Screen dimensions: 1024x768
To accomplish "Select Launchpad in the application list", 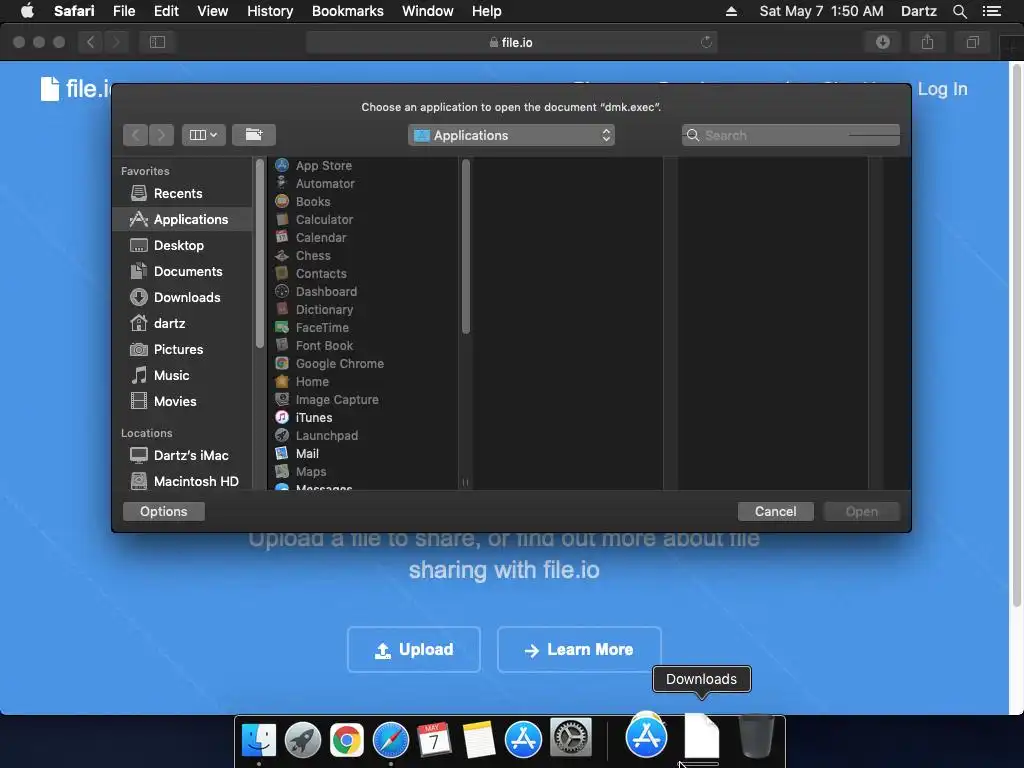I will [x=363, y=435].
